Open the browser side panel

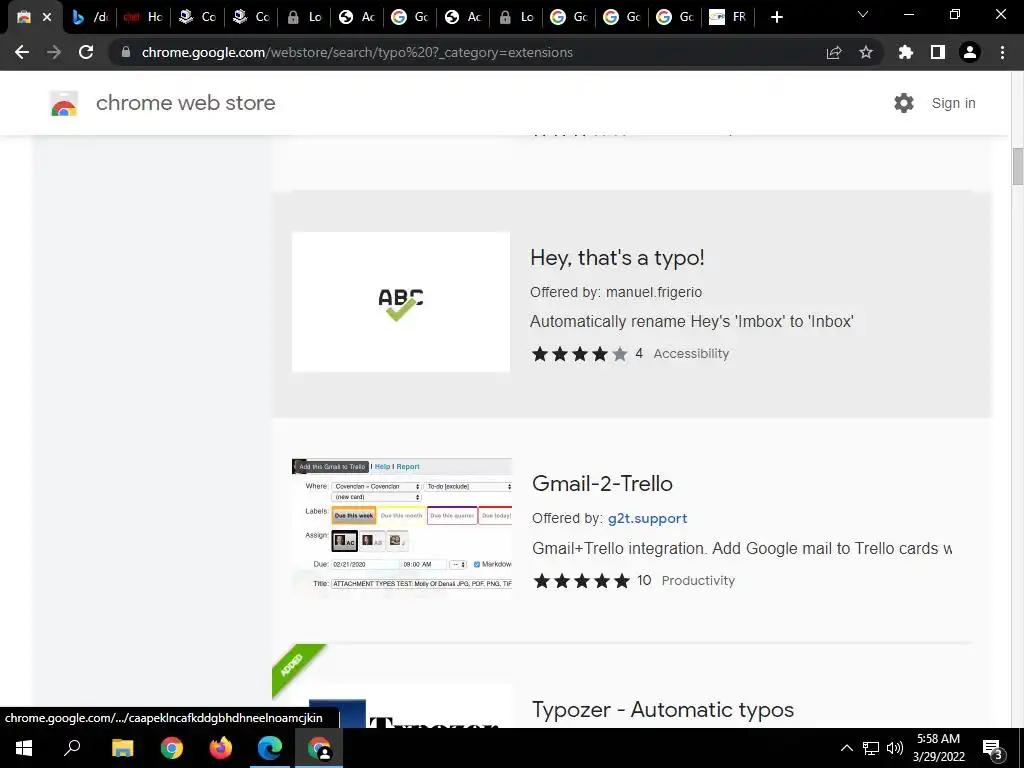click(938, 52)
